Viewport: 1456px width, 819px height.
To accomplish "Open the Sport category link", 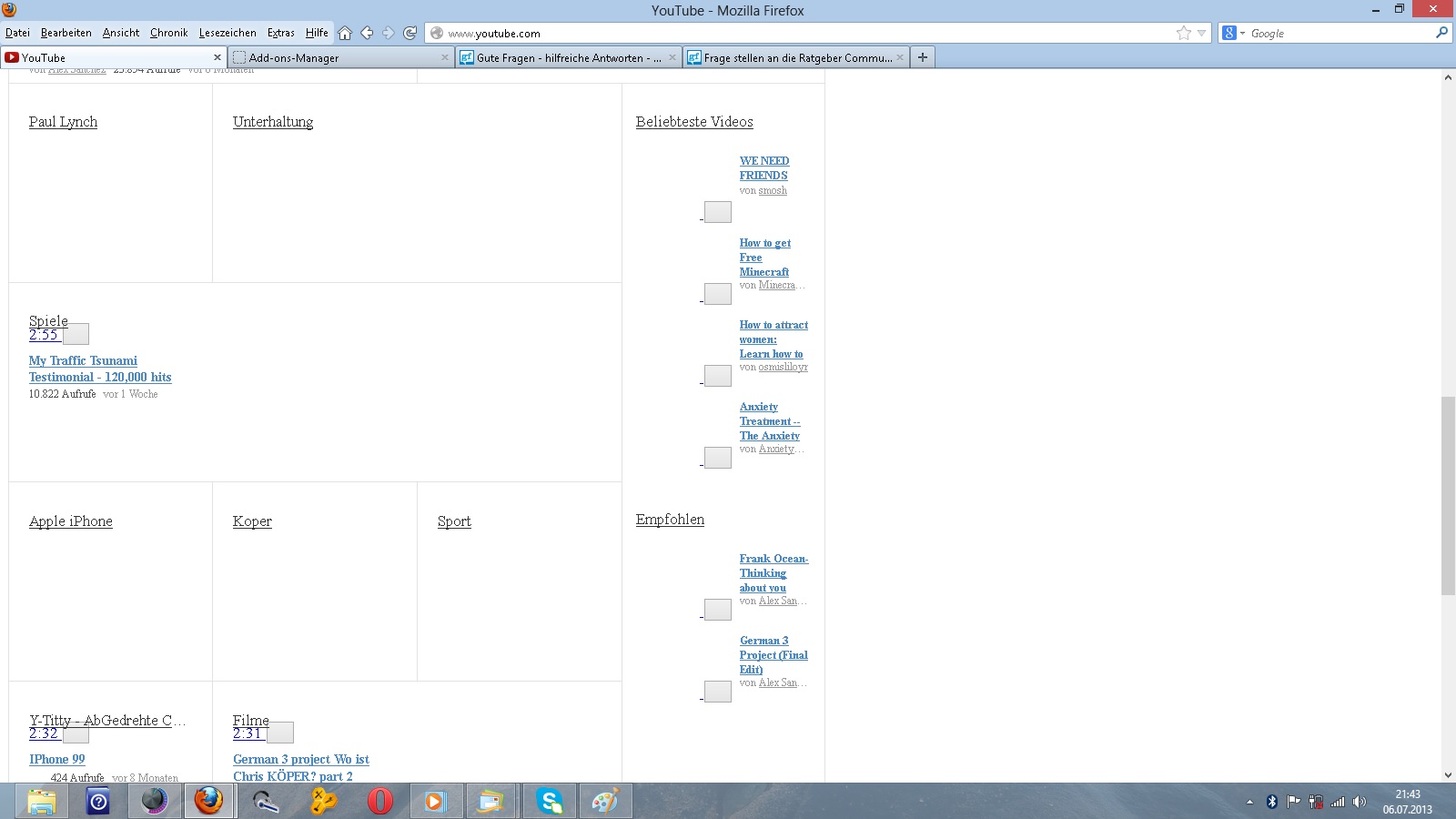I will point(454,521).
